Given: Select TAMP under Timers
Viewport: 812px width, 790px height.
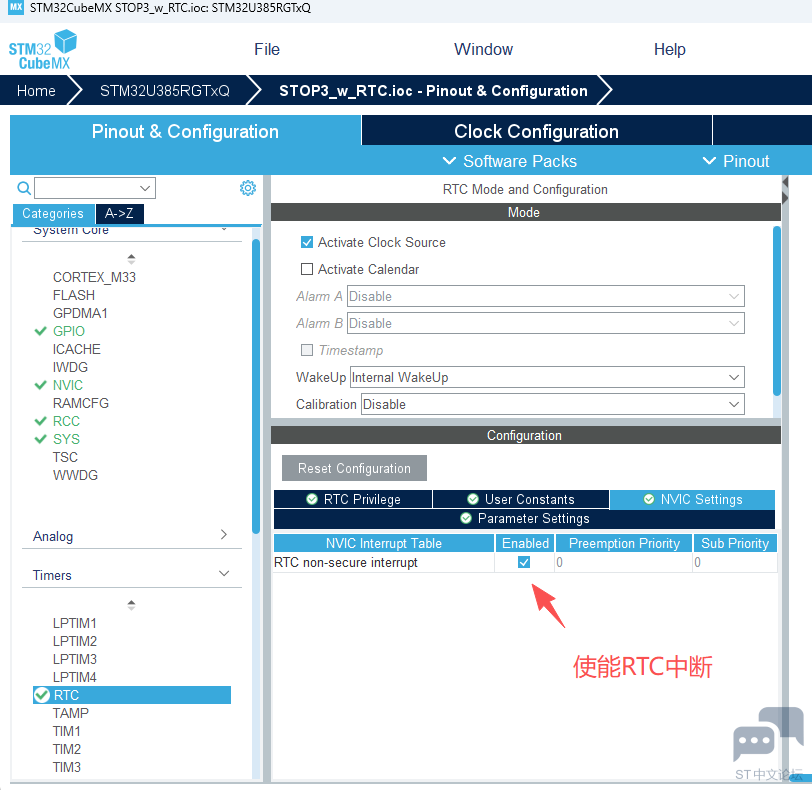Looking at the screenshot, I should click(70, 713).
